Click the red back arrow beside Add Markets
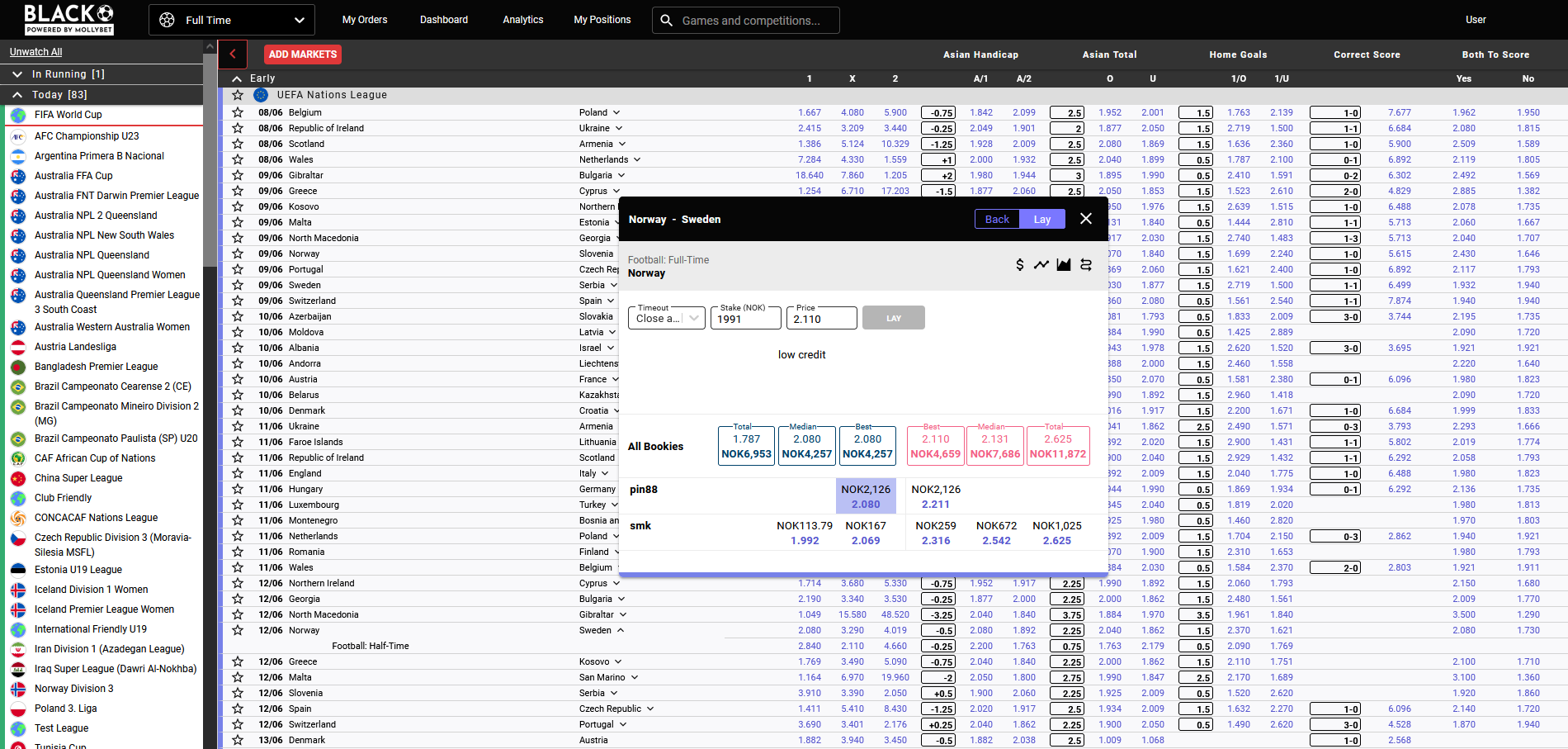Image resolution: width=1568 pixels, height=749 pixels. [233, 55]
